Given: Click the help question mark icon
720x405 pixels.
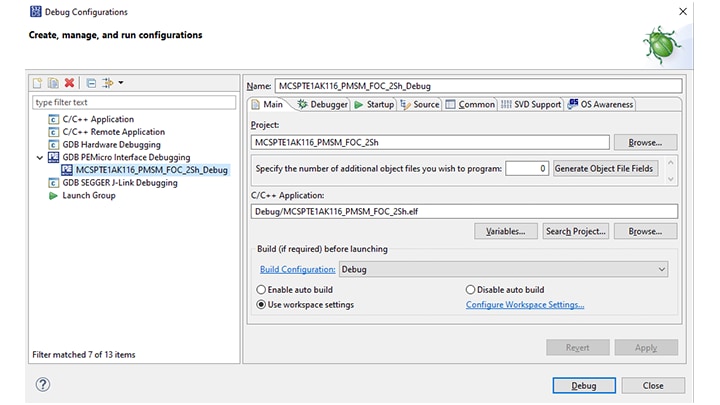Looking at the screenshot, I should pos(43,385).
